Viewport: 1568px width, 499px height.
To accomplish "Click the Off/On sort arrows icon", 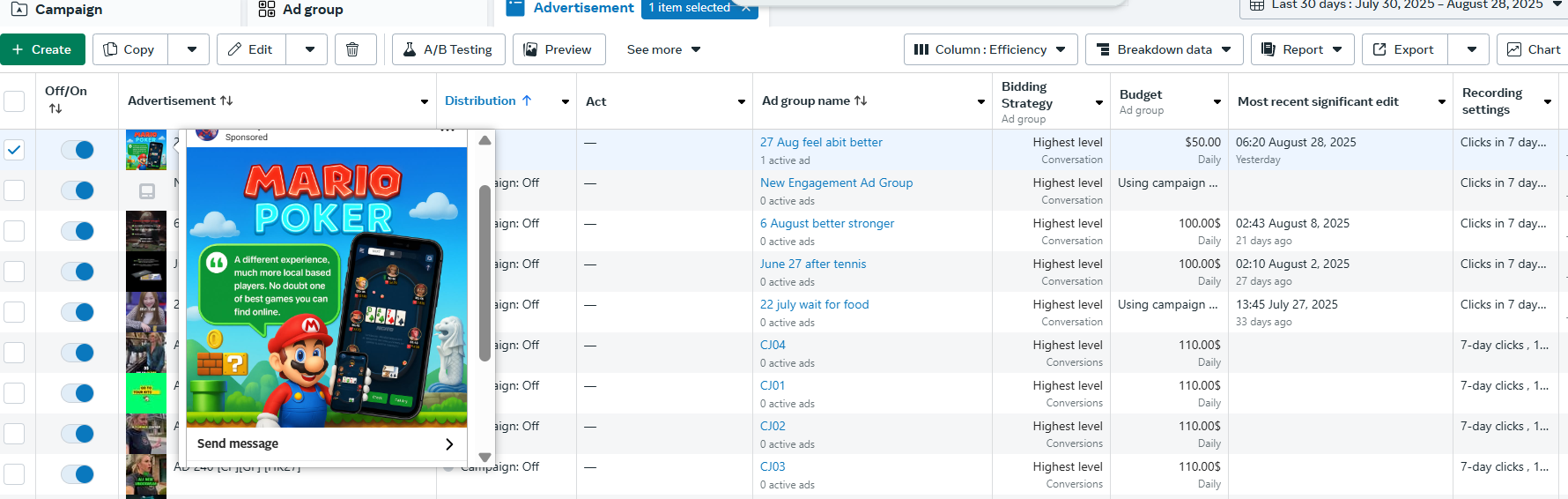I will [x=55, y=108].
